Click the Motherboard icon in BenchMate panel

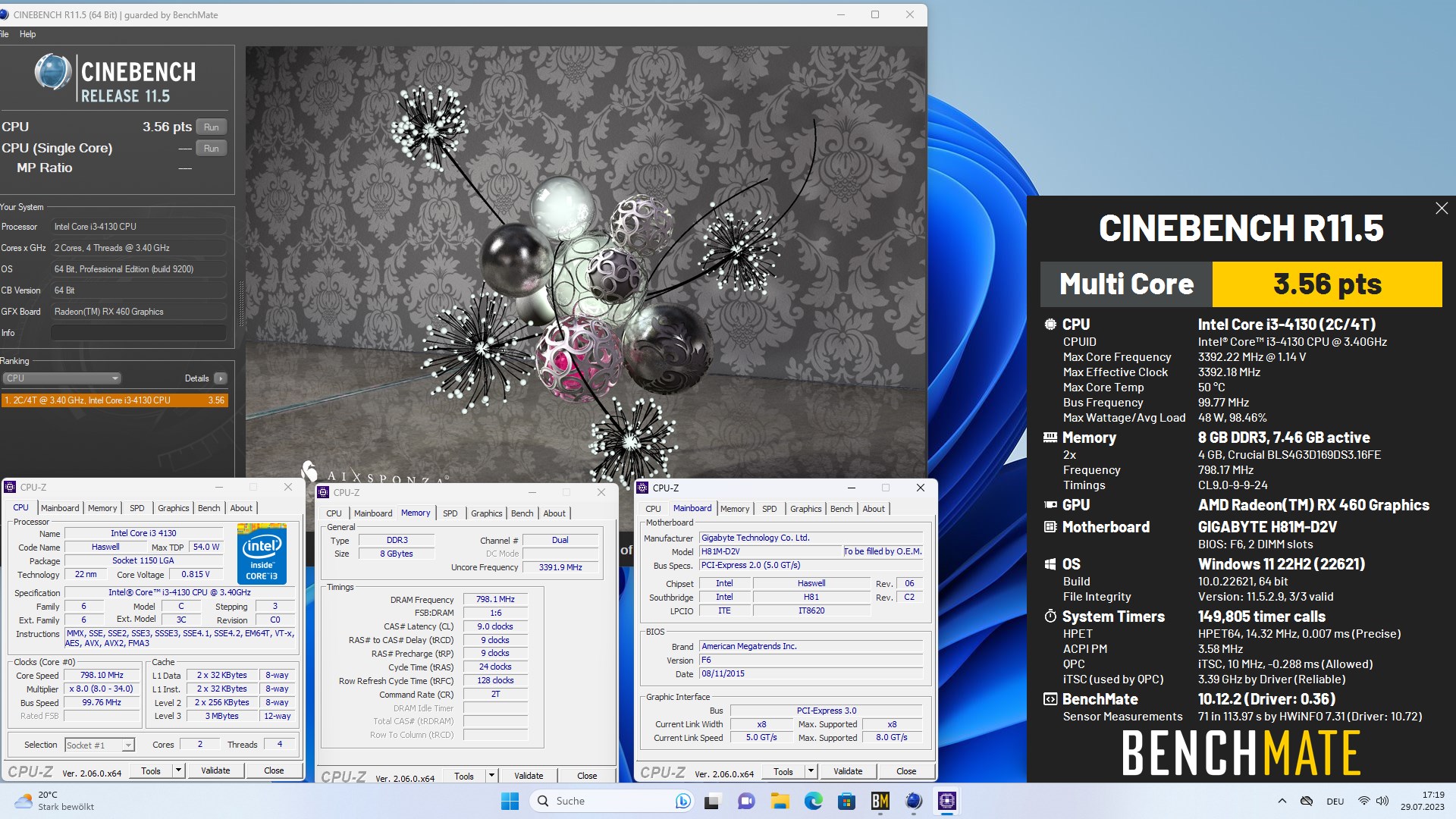(x=1050, y=527)
